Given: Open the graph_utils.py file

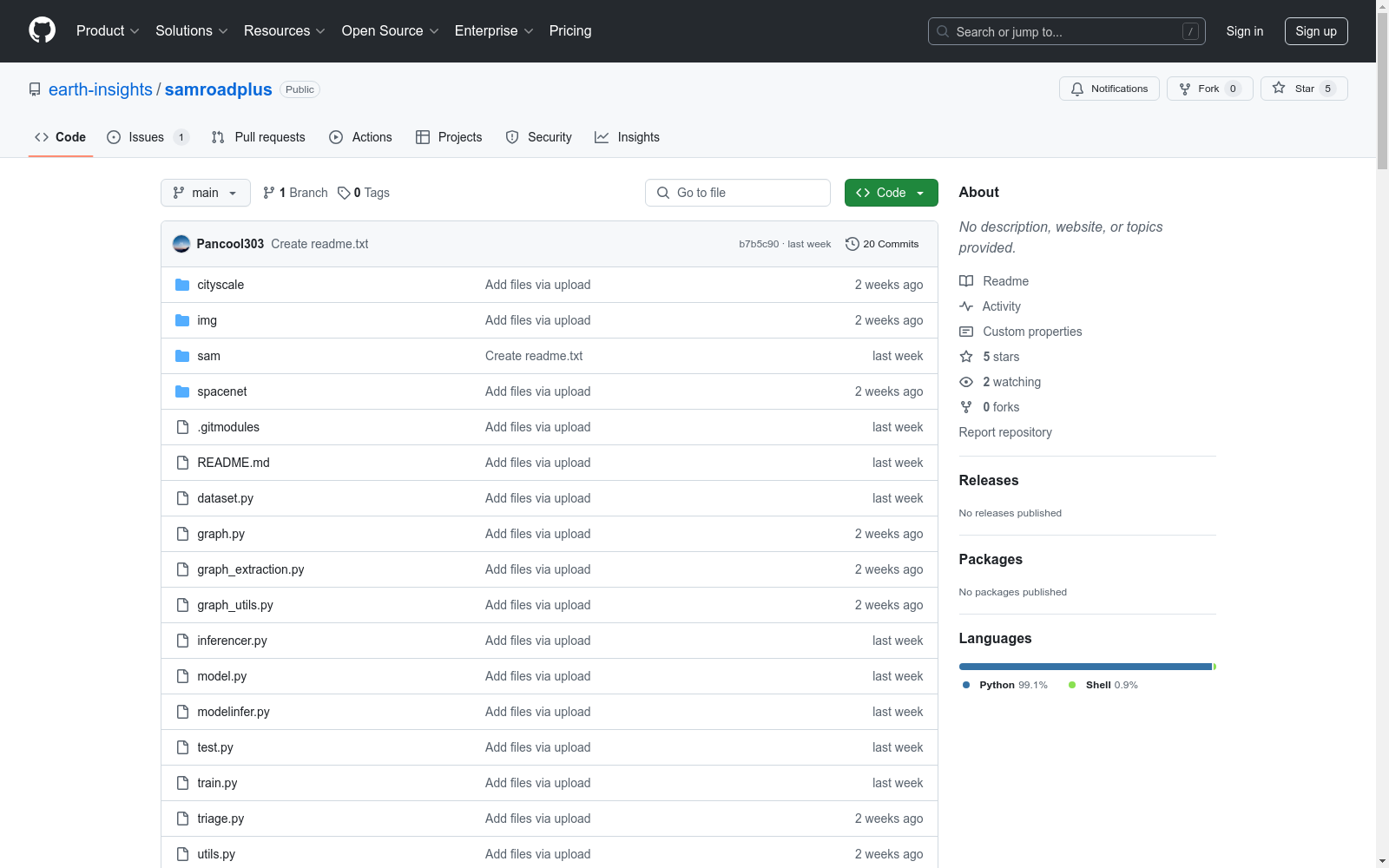Looking at the screenshot, I should pos(235,605).
